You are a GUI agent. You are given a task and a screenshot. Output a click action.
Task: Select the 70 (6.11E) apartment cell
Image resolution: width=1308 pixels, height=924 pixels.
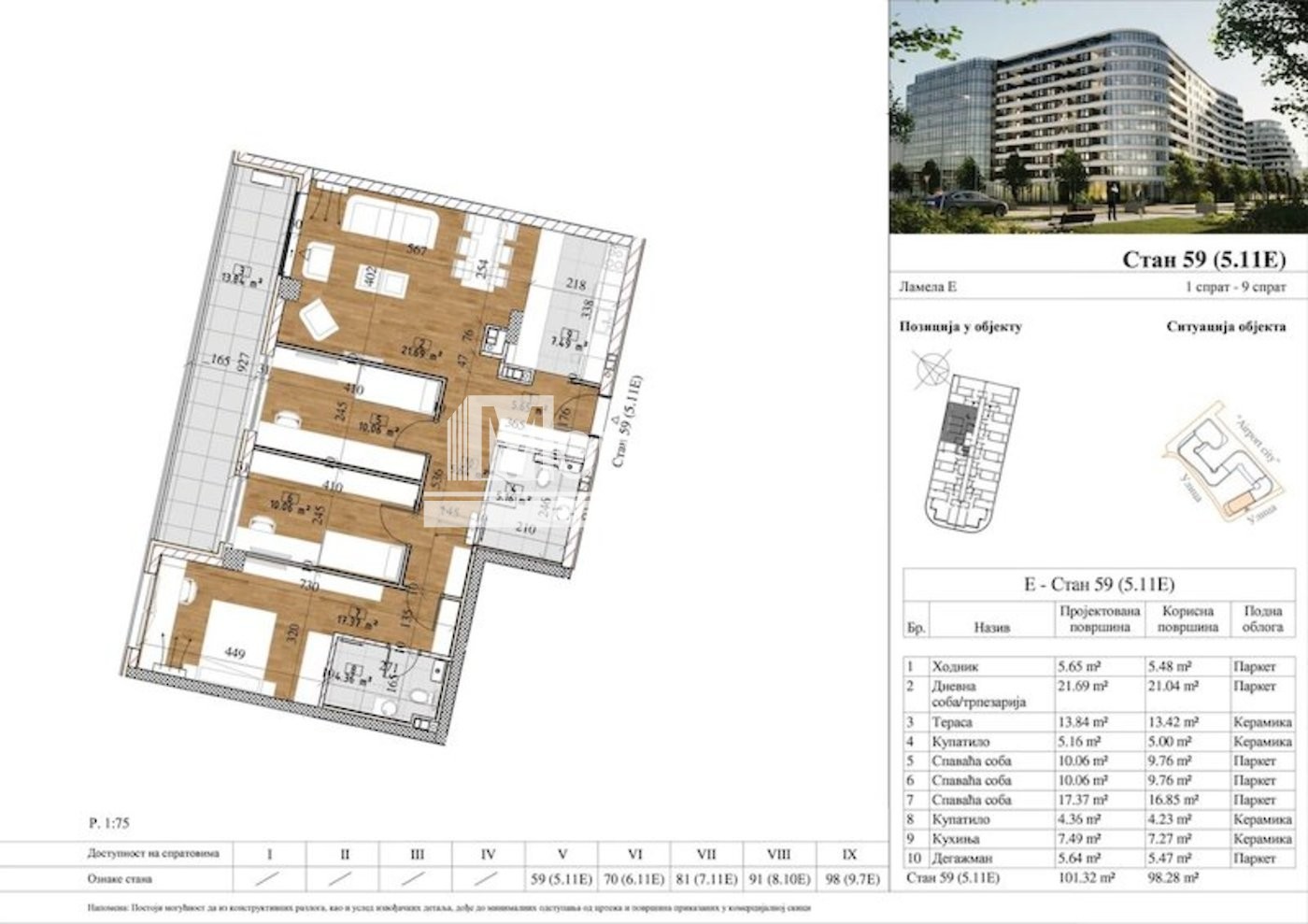(634, 879)
